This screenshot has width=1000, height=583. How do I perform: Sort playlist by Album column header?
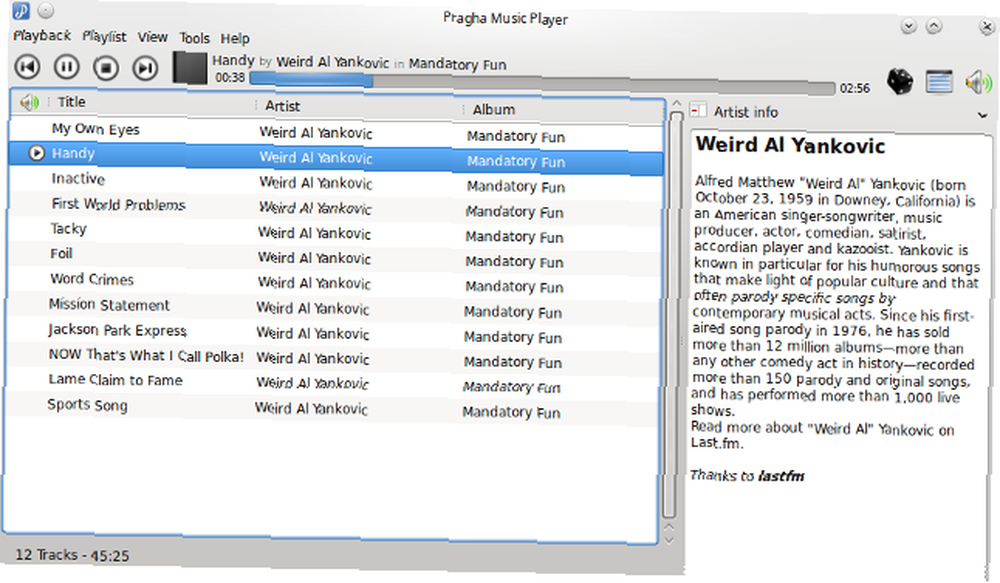(494, 110)
